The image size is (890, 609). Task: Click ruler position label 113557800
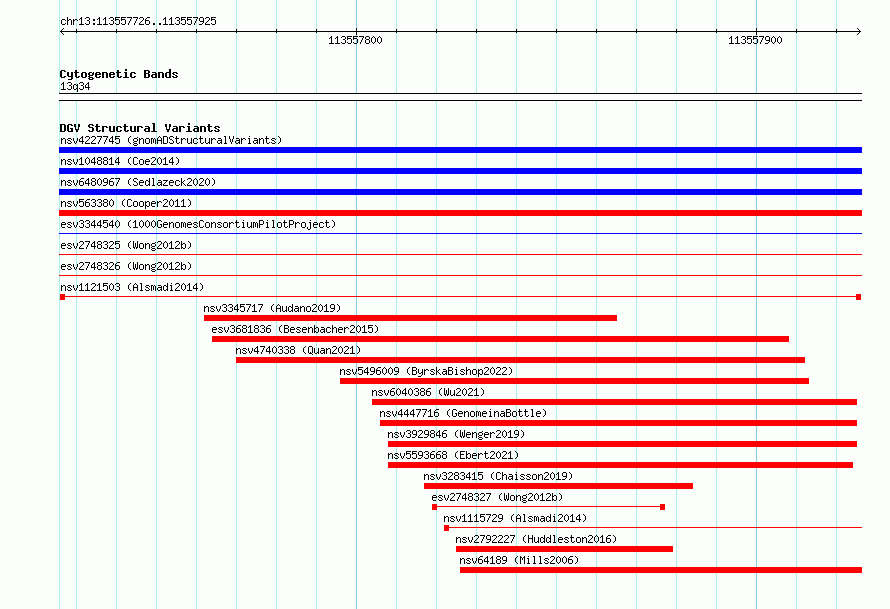tap(355, 40)
